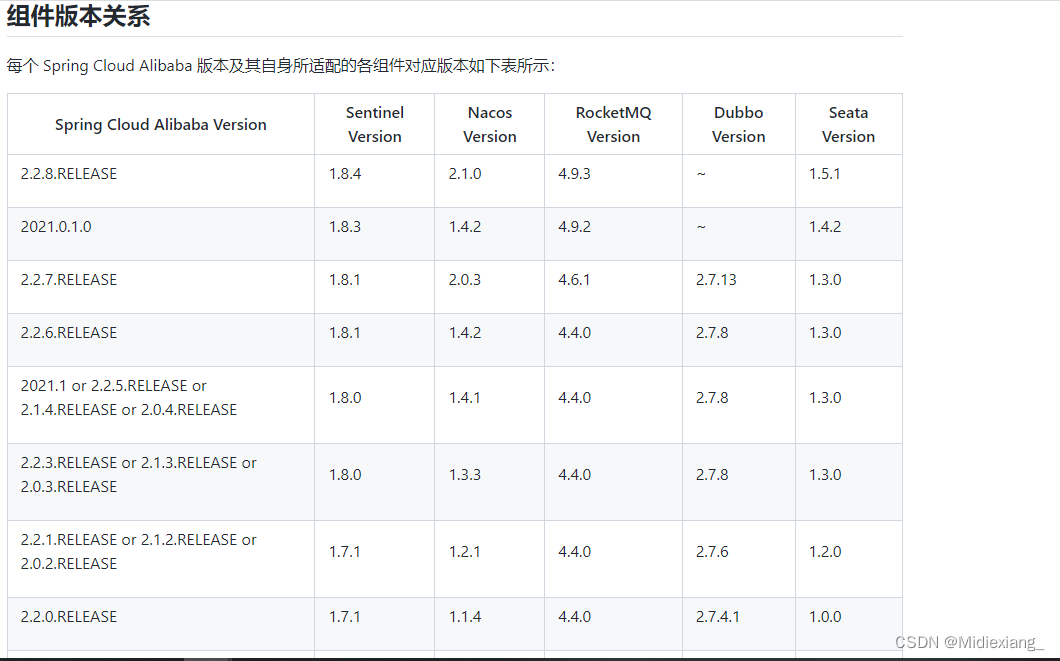
Task: Click Dubbo 2.7.8 in the 2.2.6.RELEASE row
Action: [x=713, y=333]
